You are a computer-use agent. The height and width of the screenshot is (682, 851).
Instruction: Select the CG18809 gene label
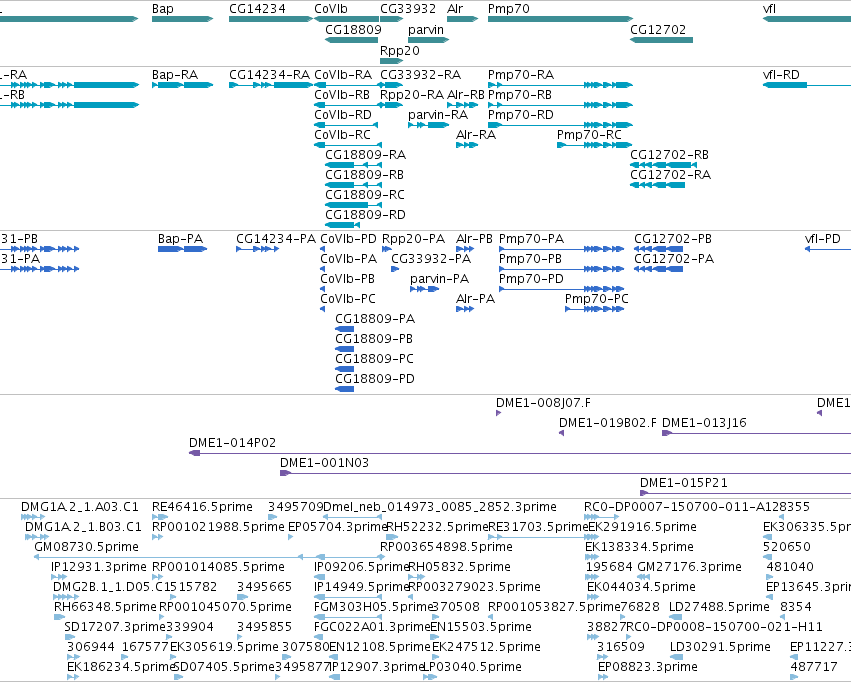tap(353, 29)
